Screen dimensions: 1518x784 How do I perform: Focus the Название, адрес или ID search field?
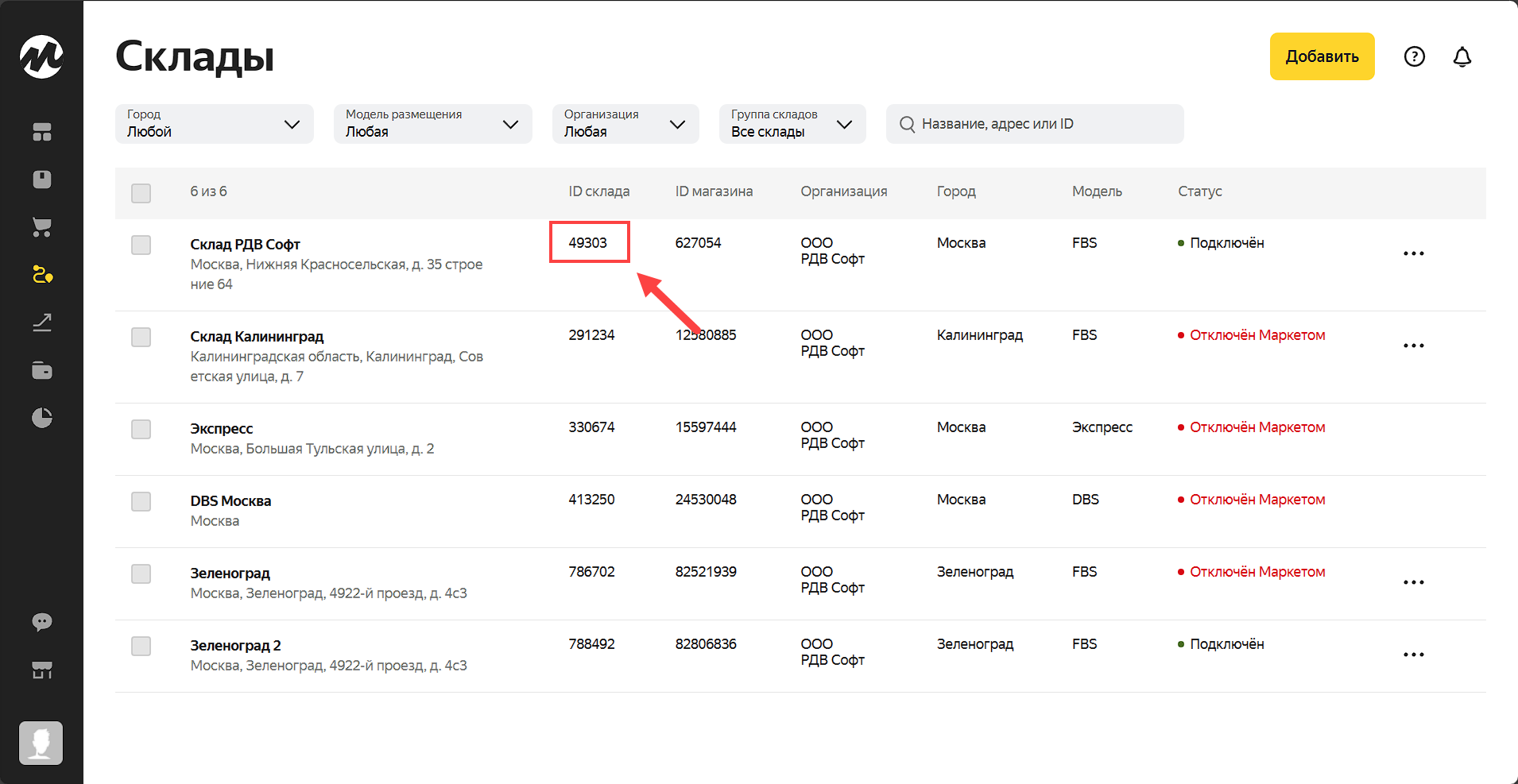pos(1035,124)
